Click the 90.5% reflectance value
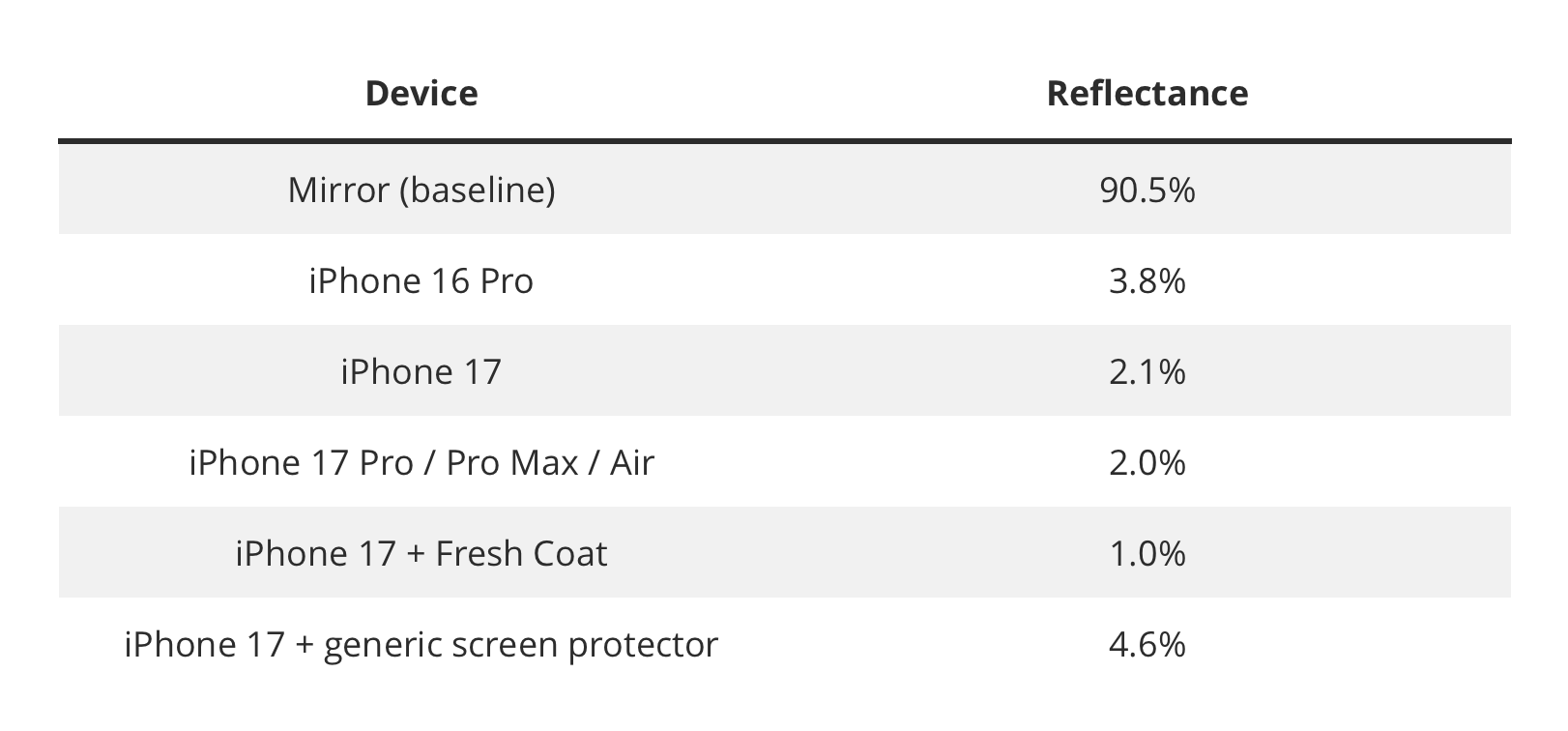The image size is (1568, 731). 1147,190
